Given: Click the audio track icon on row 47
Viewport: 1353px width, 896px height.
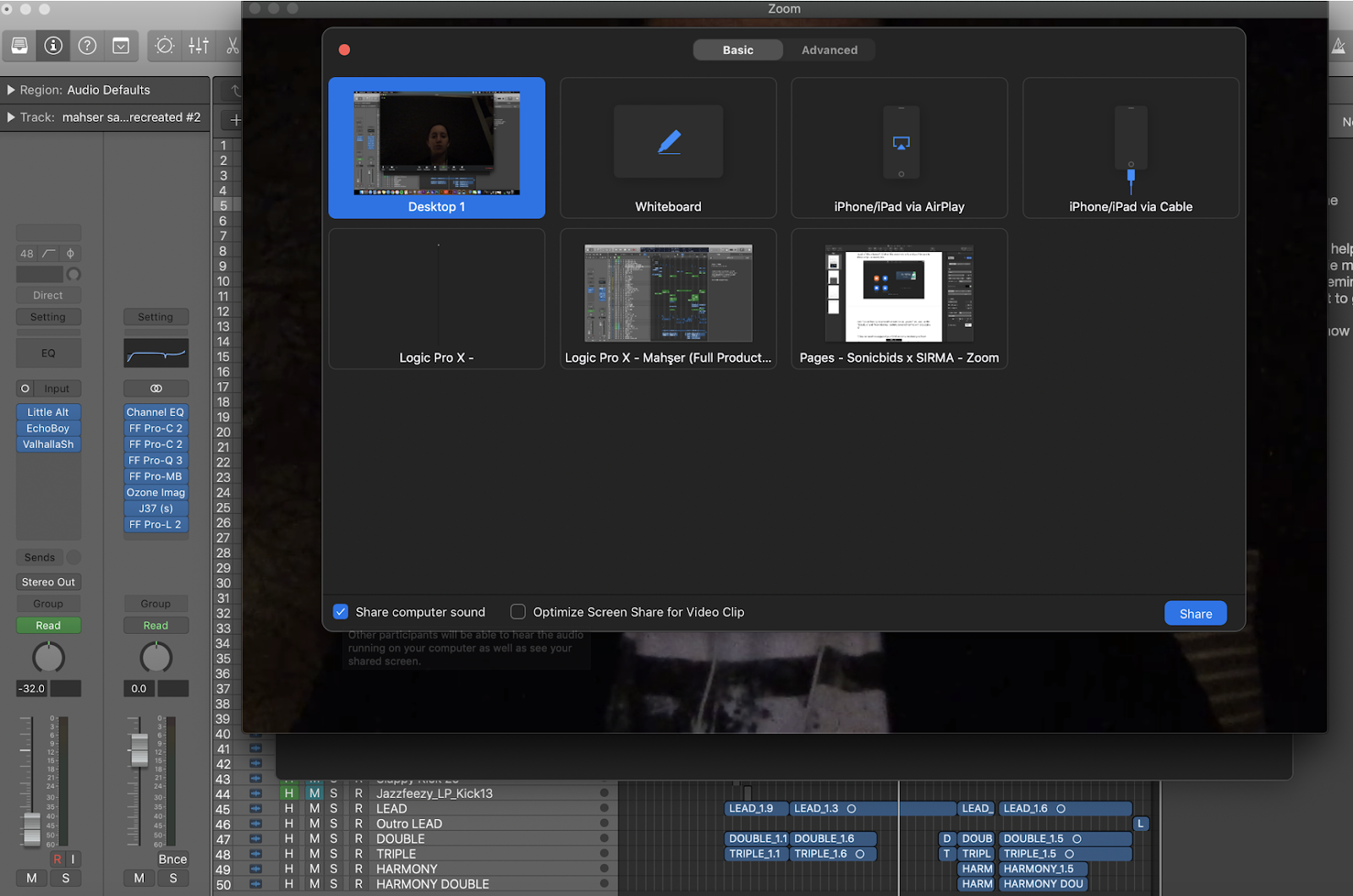Looking at the screenshot, I should pyautogui.click(x=255, y=839).
